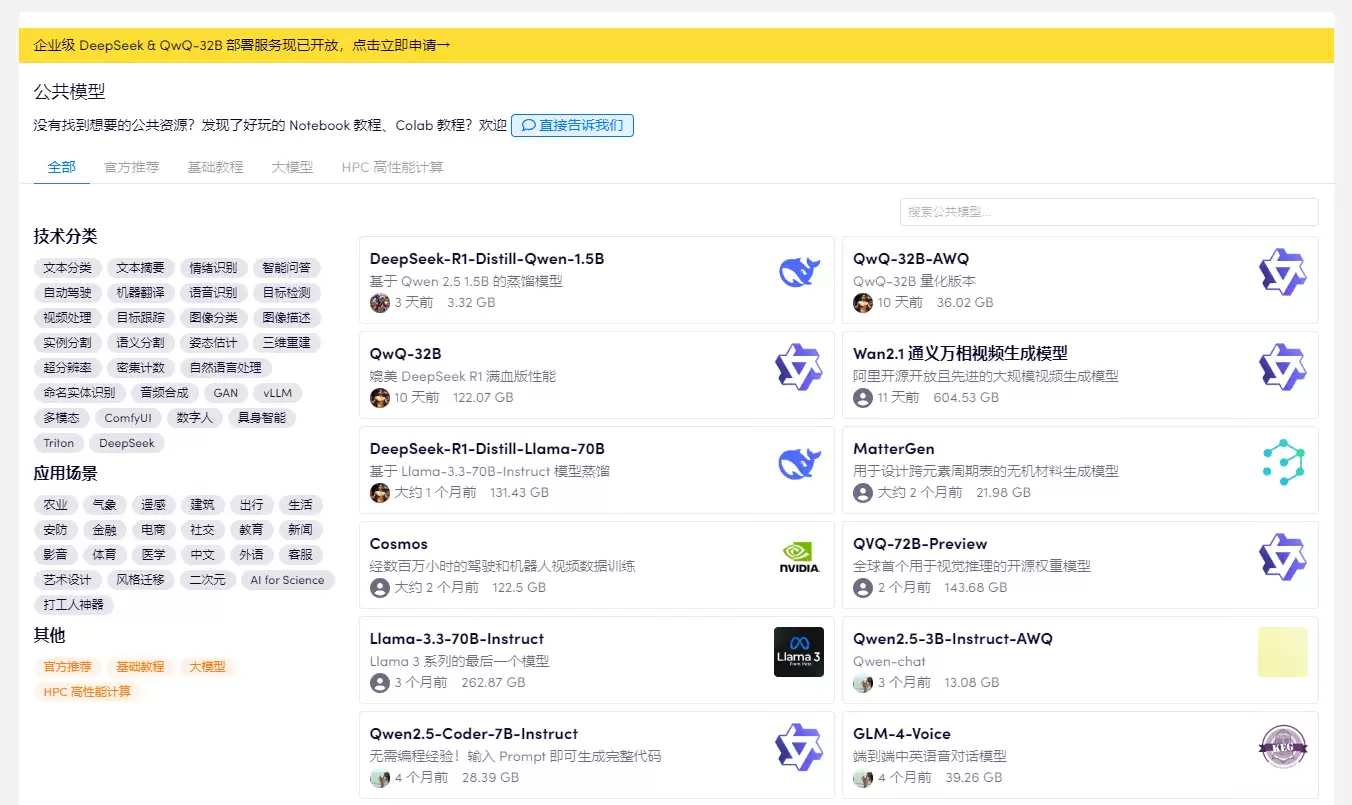Select the orange HPC 高性能计算 tag
Screen dimensions: 1352x805
(87, 692)
